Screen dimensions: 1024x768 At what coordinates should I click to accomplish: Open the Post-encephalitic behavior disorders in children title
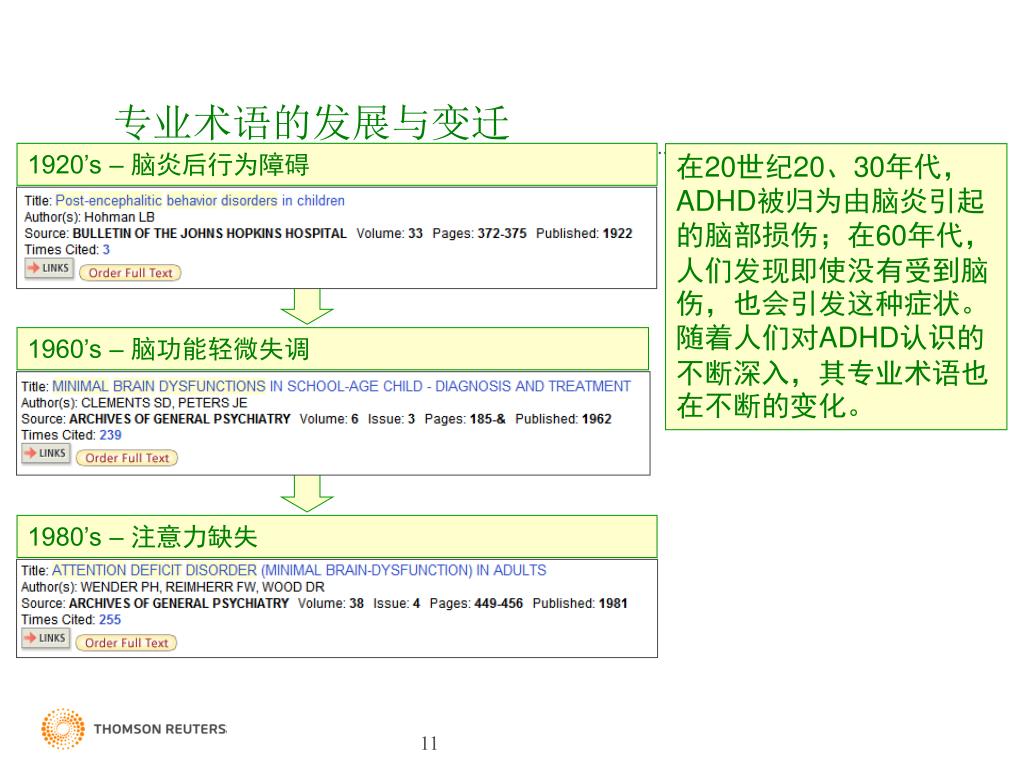(199, 201)
